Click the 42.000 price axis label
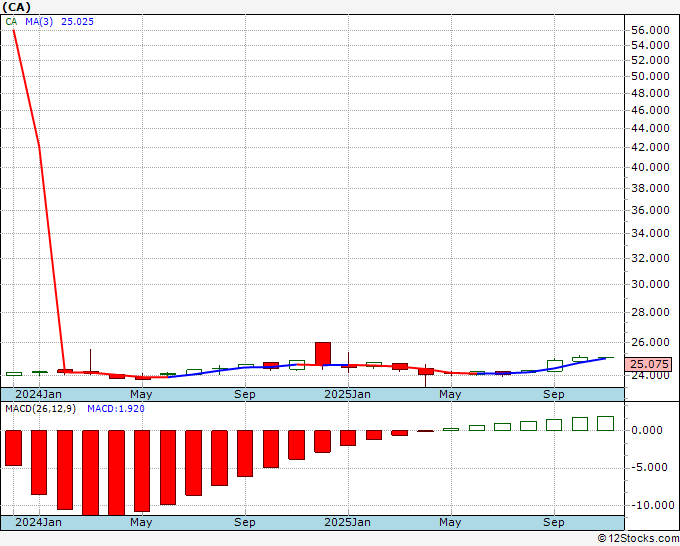 point(650,147)
